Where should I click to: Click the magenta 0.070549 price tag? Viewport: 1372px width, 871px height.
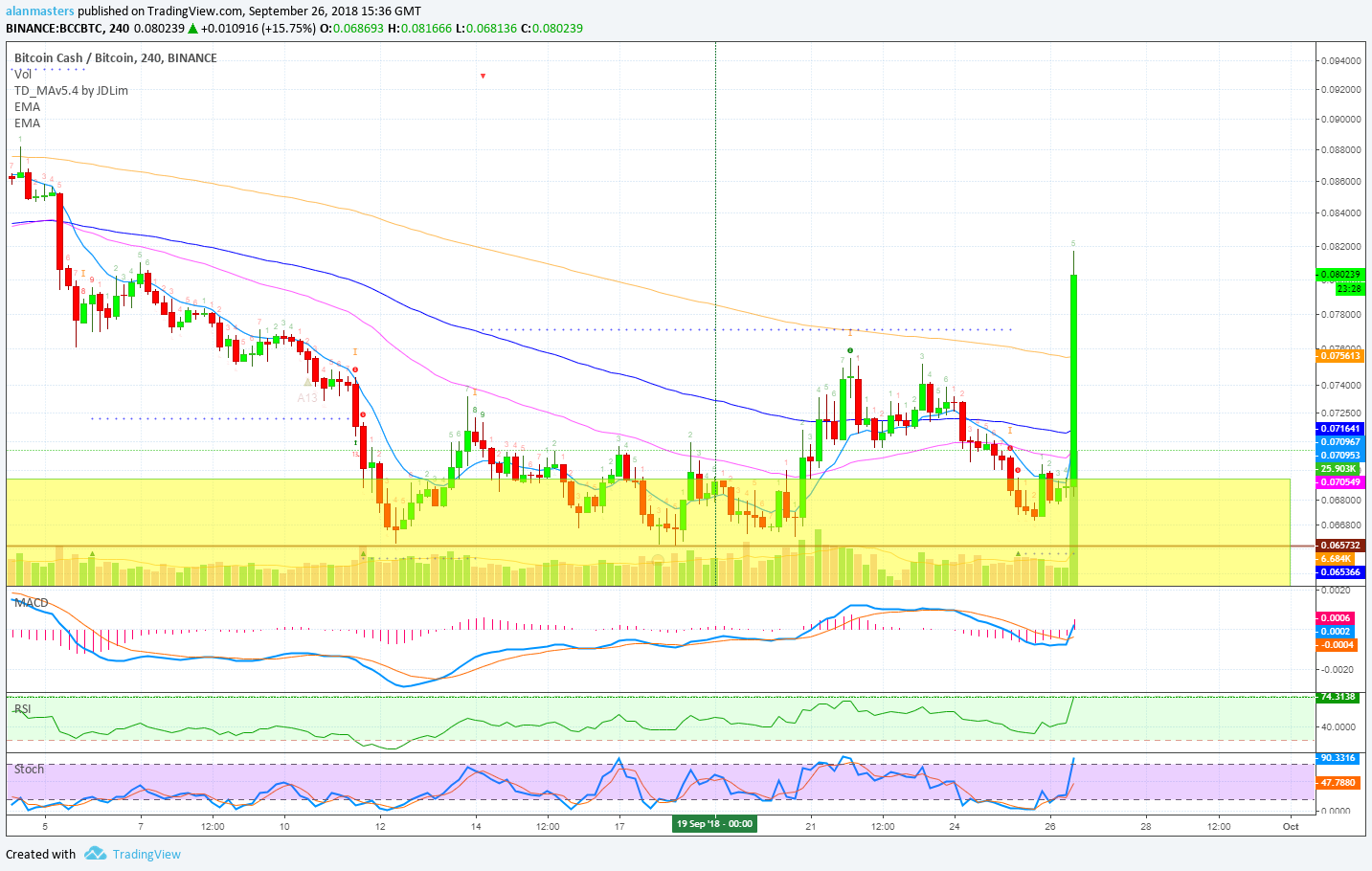tap(1339, 481)
